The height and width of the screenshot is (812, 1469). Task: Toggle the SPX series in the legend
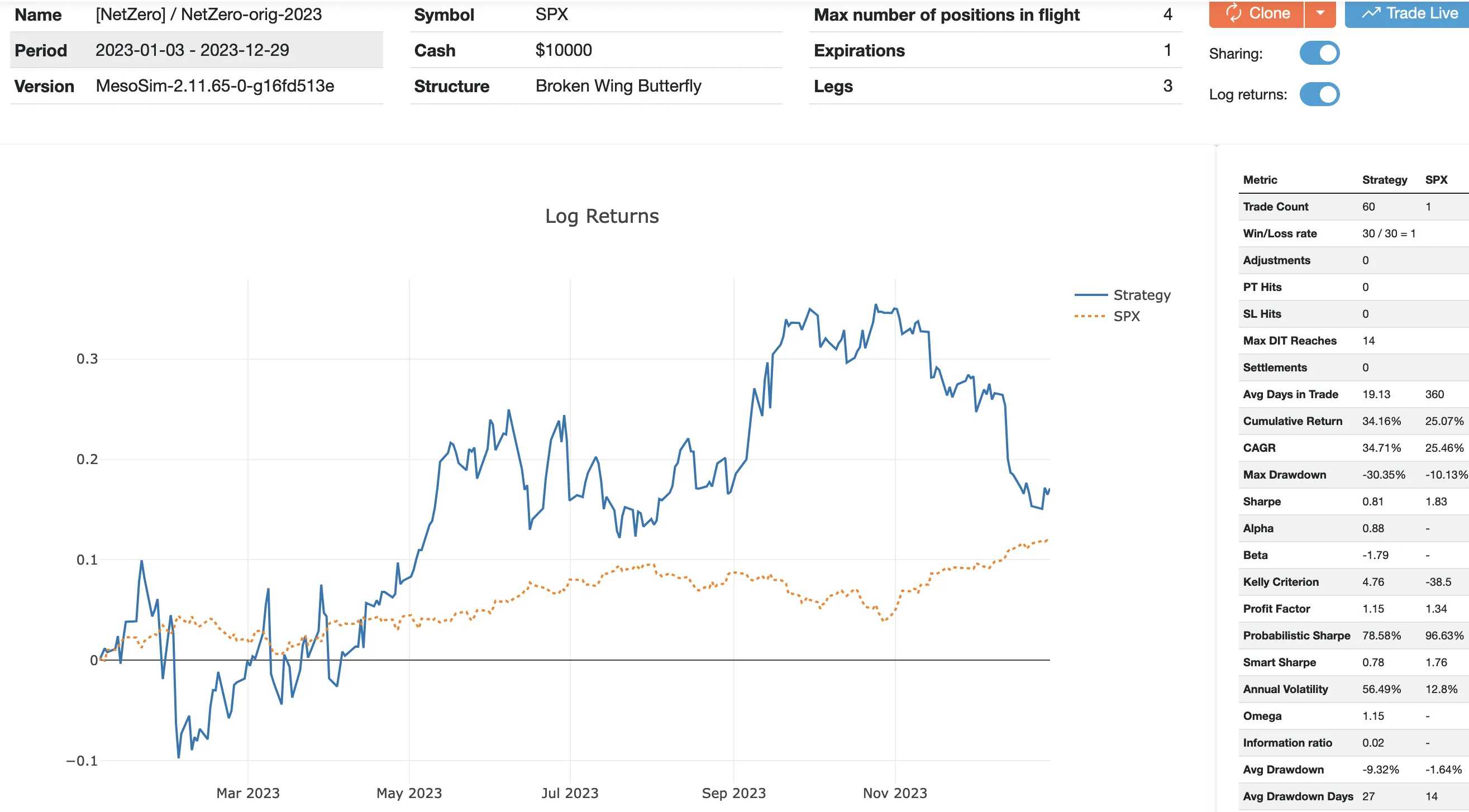tap(1126, 316)
